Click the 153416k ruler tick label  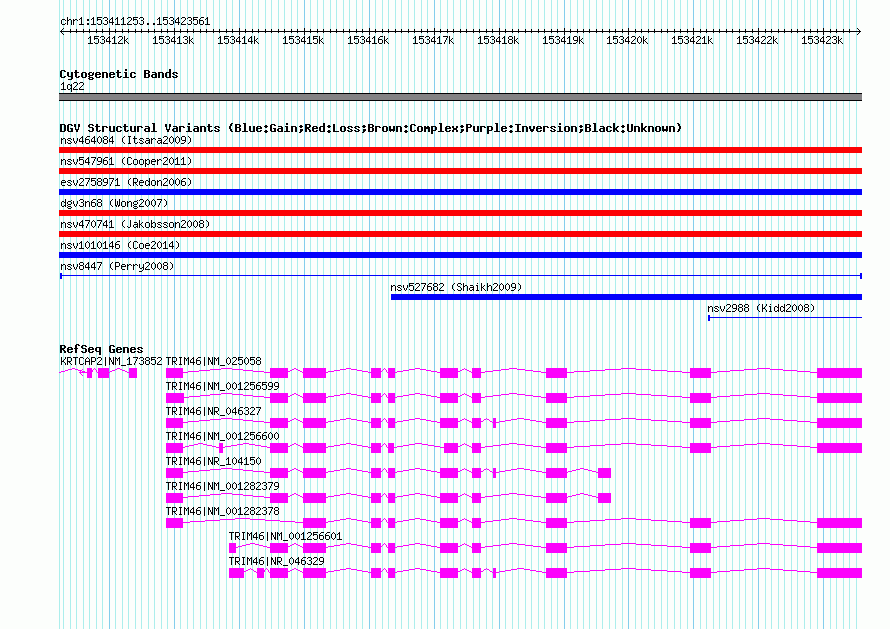tap(368, 40)
